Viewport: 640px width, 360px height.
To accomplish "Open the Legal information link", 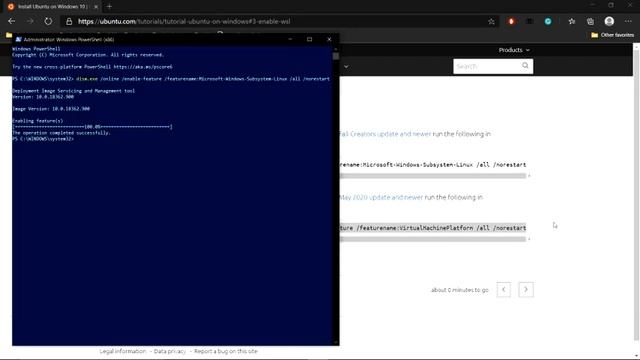I will click(123, 351).
